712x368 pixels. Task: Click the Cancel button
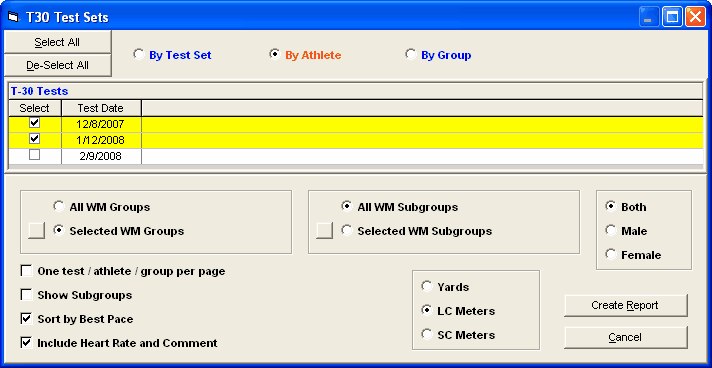tap(626, 338)
